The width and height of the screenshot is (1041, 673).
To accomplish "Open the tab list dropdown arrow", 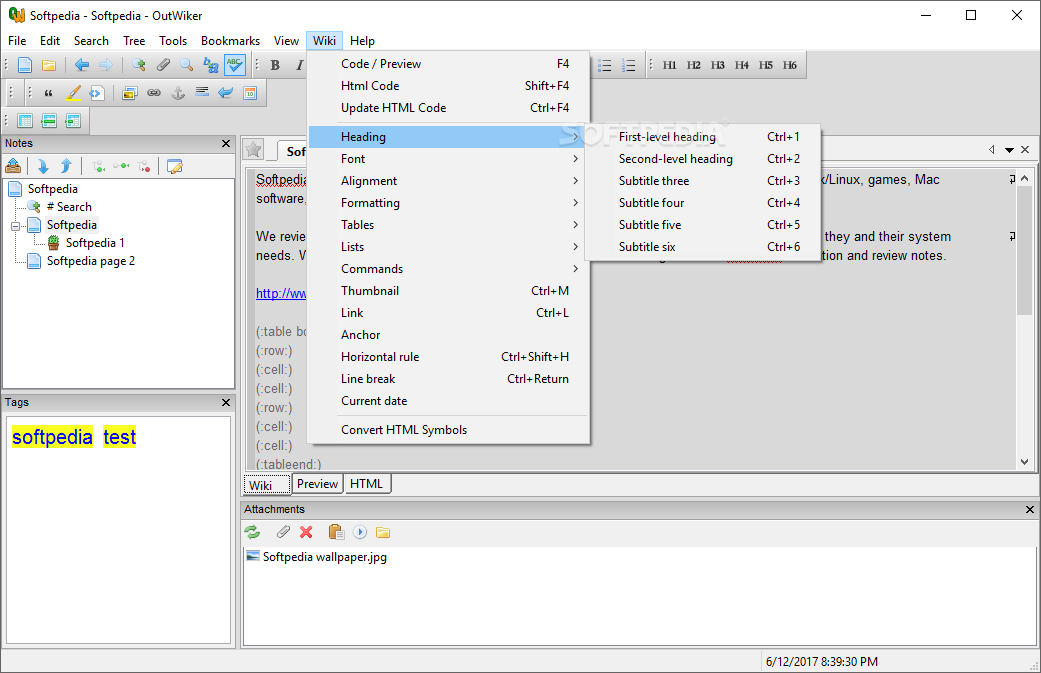I will pos(1009,150).
